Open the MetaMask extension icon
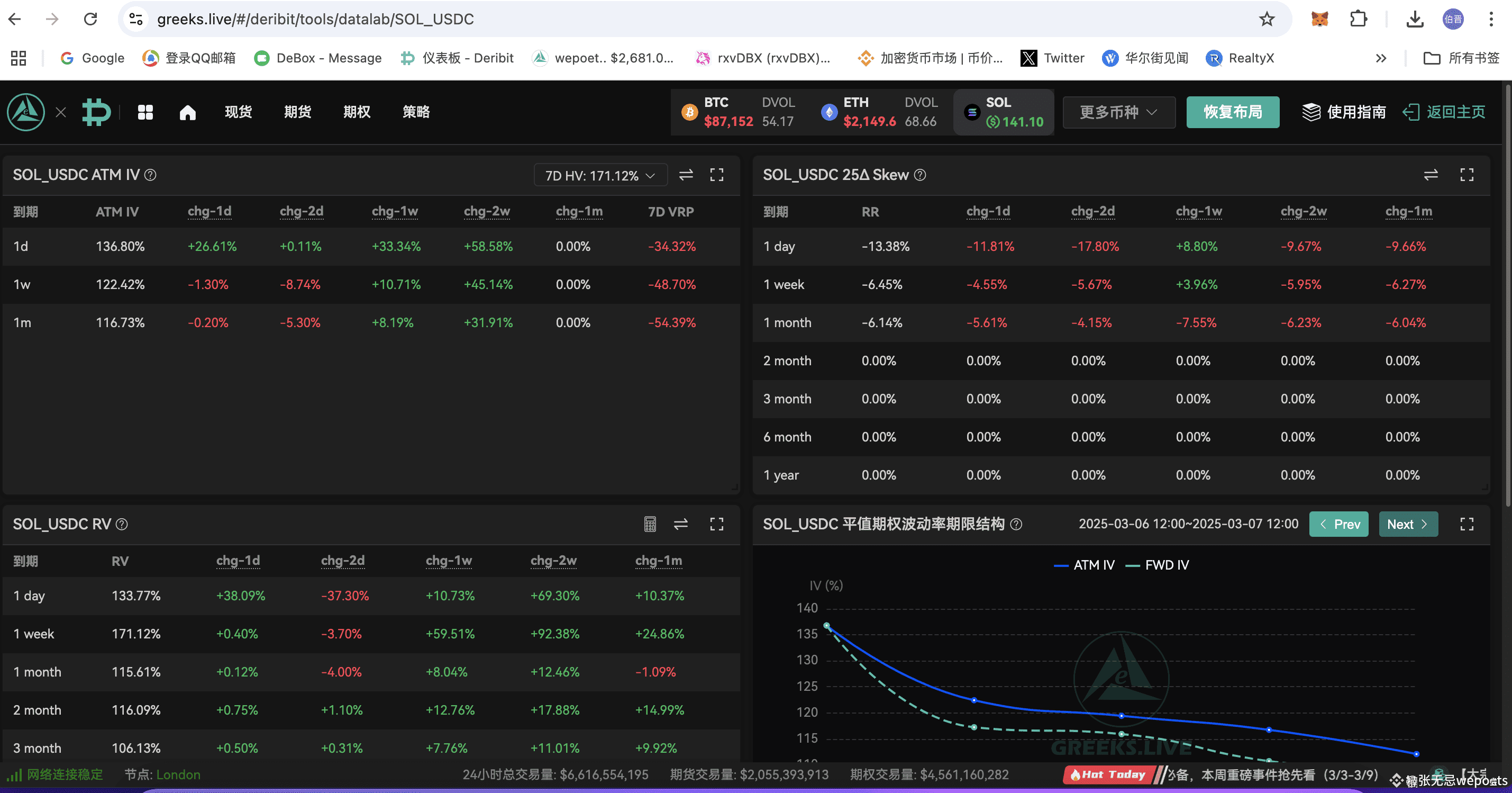 coord(1319,18)
